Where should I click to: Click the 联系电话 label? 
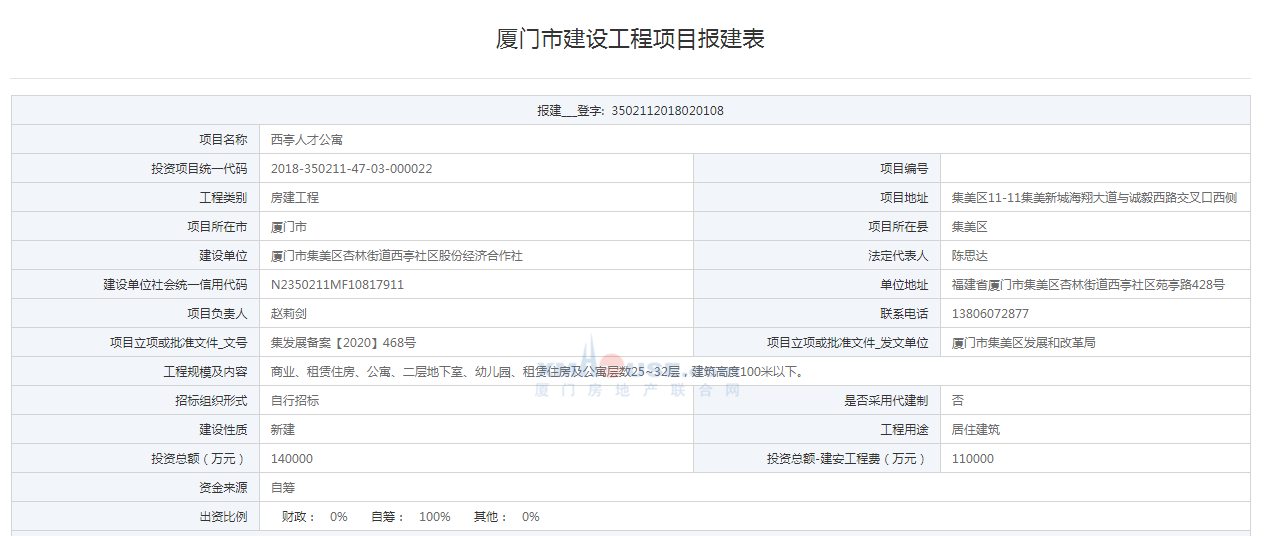pos(904,314)
